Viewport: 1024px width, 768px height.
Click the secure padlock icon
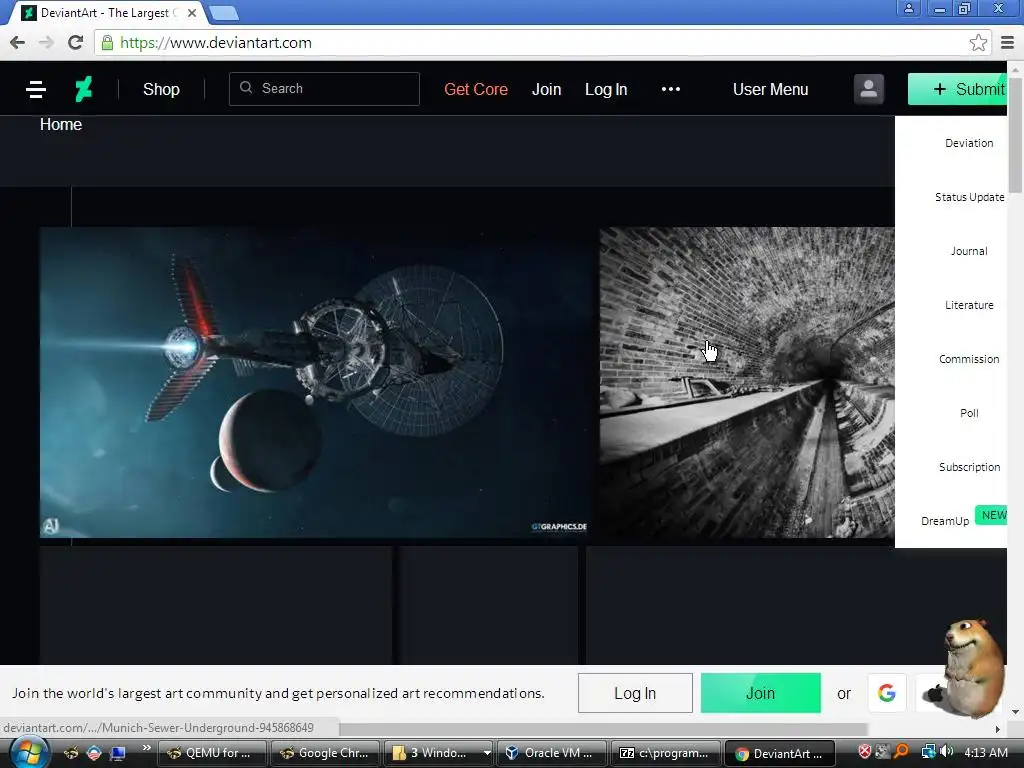click(x=107, y=42)
